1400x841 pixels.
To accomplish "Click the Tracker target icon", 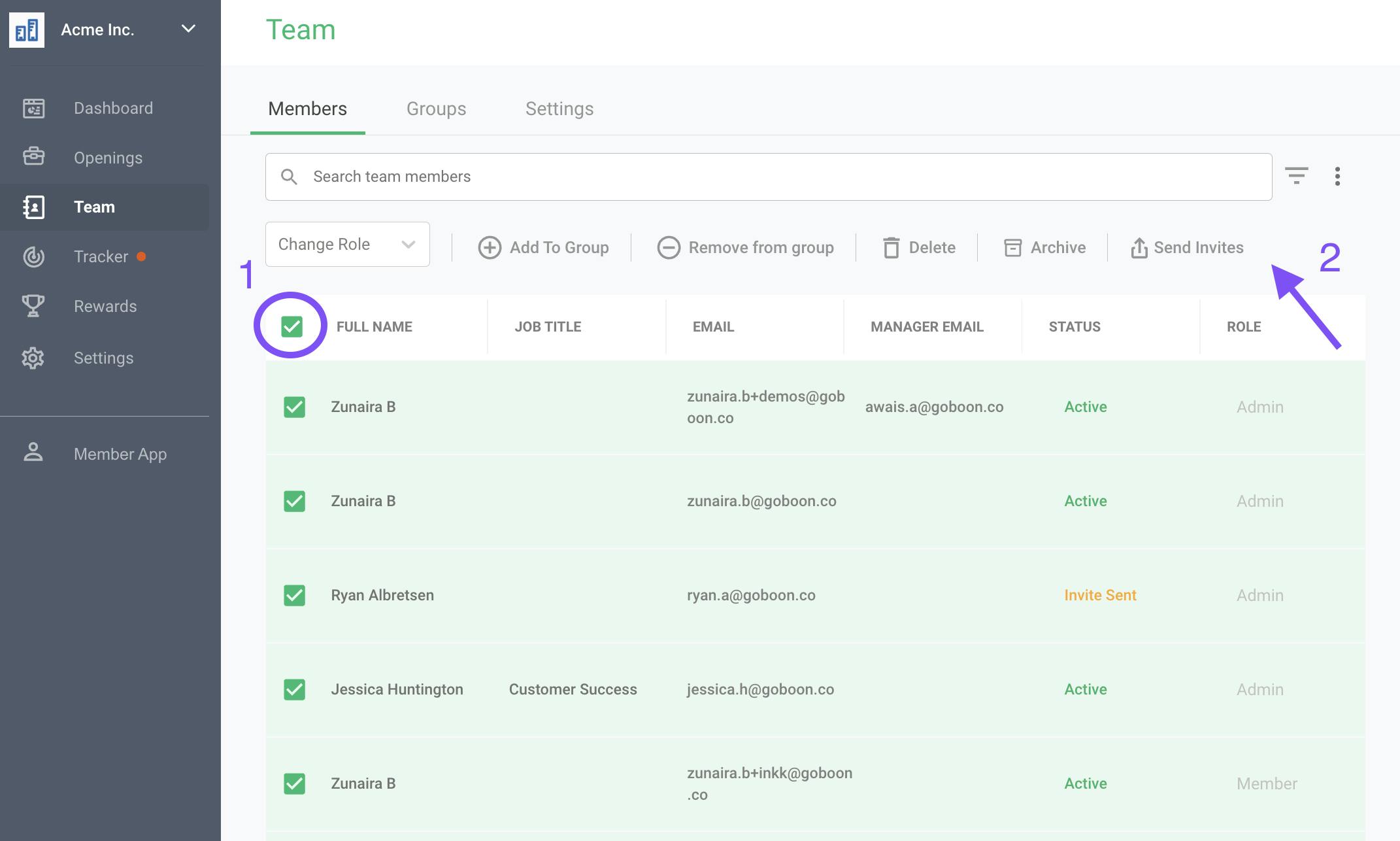I will click(x=33, y=256).
